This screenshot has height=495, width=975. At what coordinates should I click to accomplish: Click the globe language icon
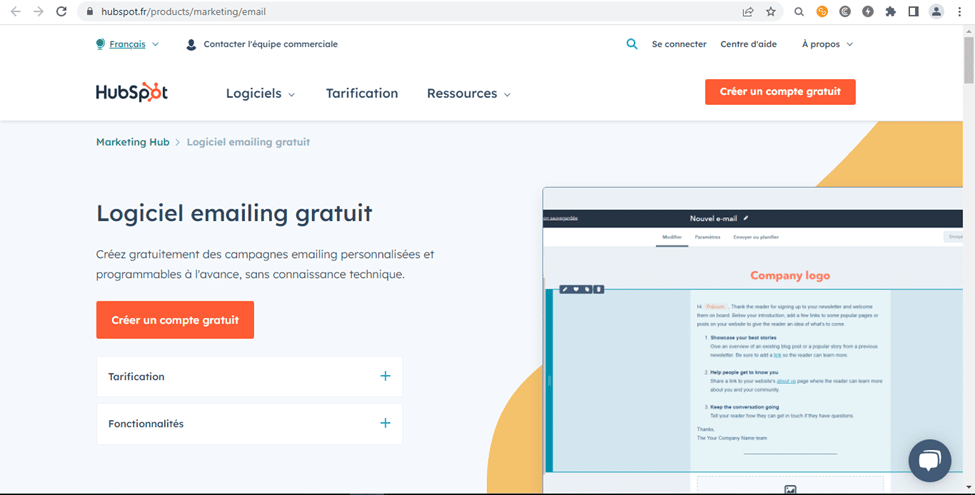tap(101, 44)
